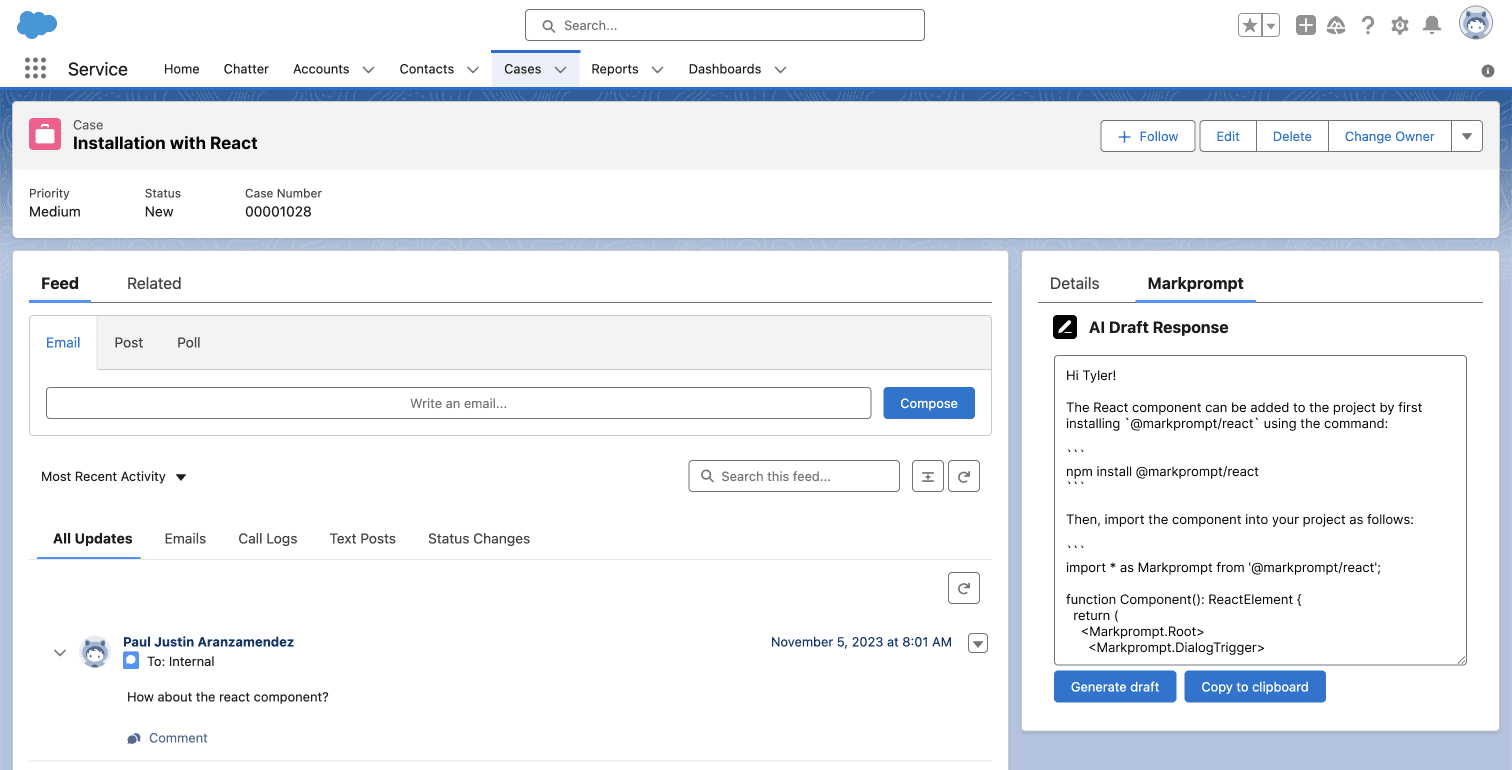
Task: Click the Edit case button
Action: point(1228,137)
